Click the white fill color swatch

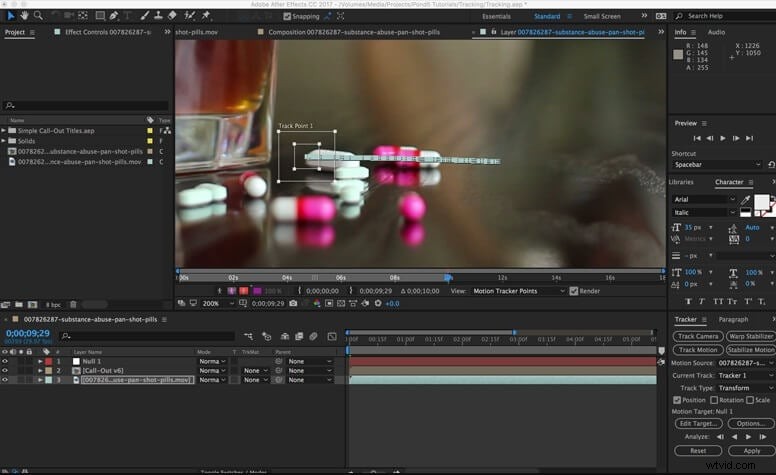tap(761, 202)
